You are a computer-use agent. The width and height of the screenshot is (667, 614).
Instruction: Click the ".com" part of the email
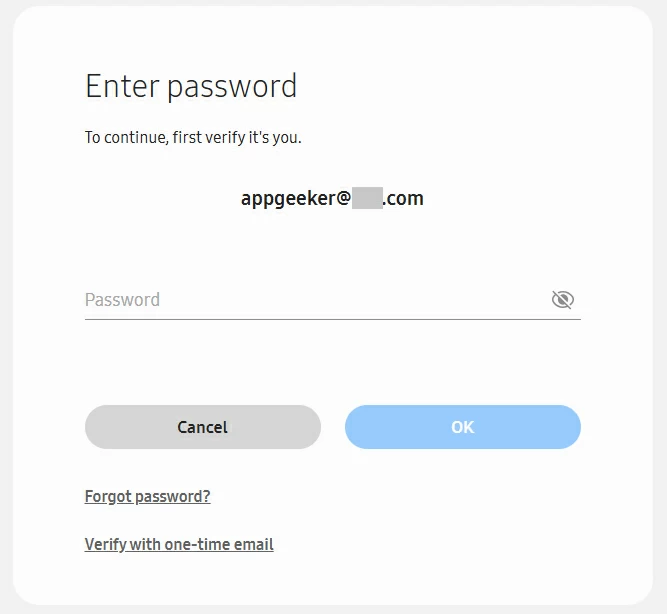tap(404, 198)
